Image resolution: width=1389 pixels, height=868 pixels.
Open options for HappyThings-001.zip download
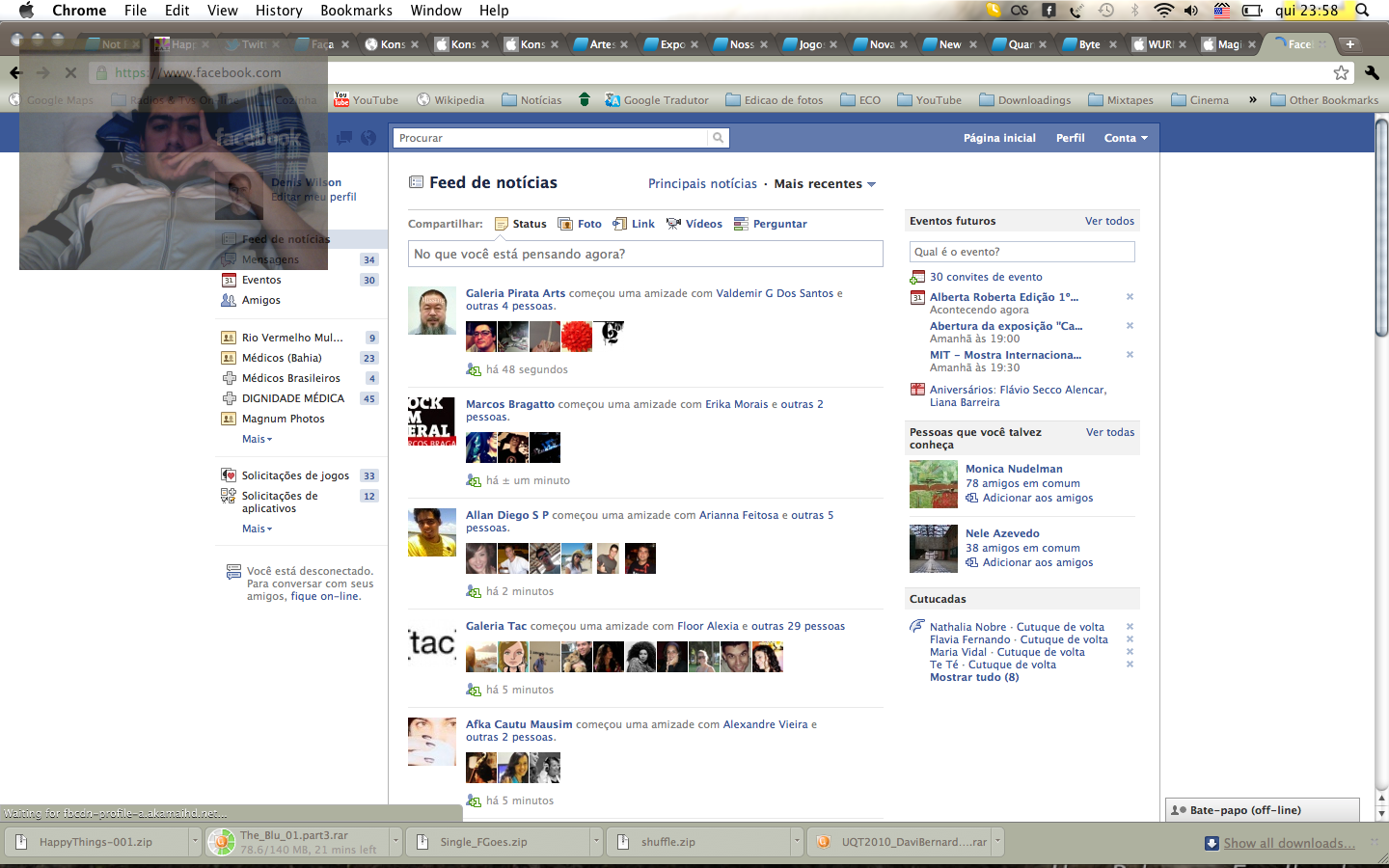[x=194, y=841]
